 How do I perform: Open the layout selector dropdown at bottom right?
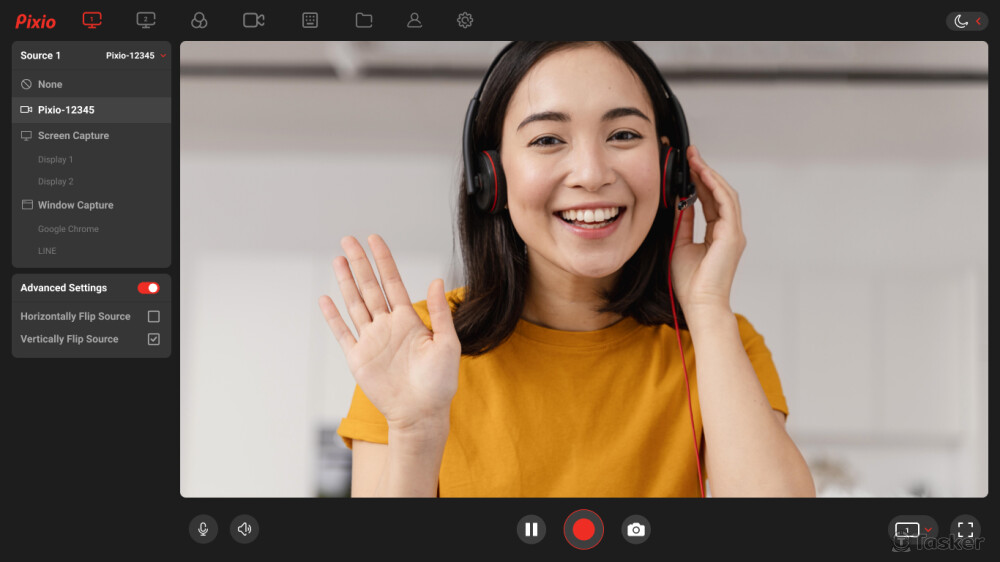tap(913, 530)
